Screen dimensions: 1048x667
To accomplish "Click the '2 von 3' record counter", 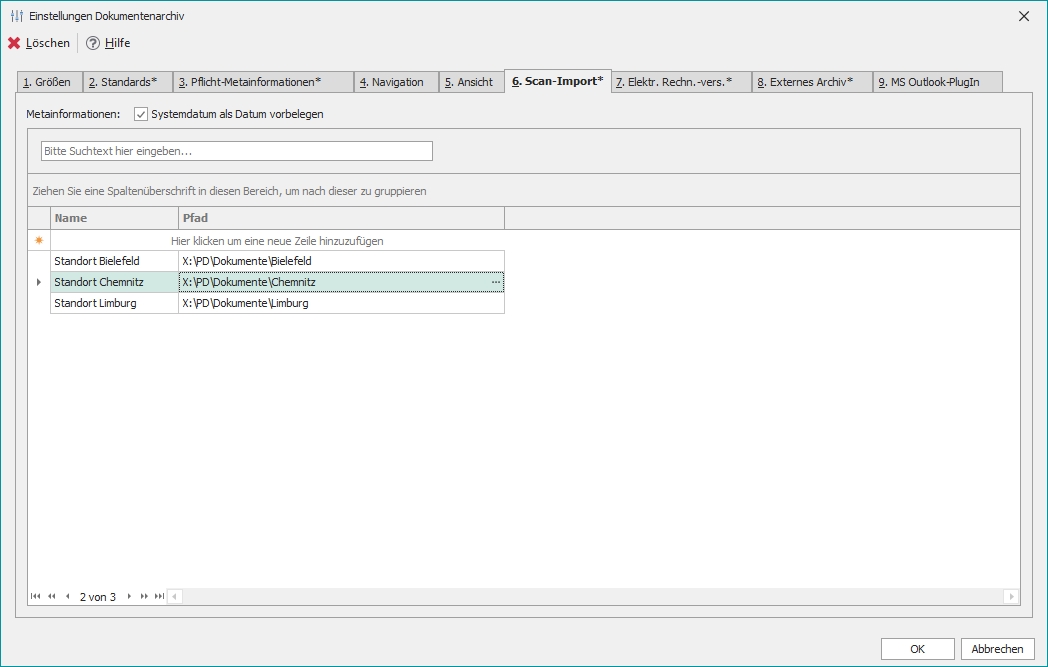I will [x=98, y=597].
